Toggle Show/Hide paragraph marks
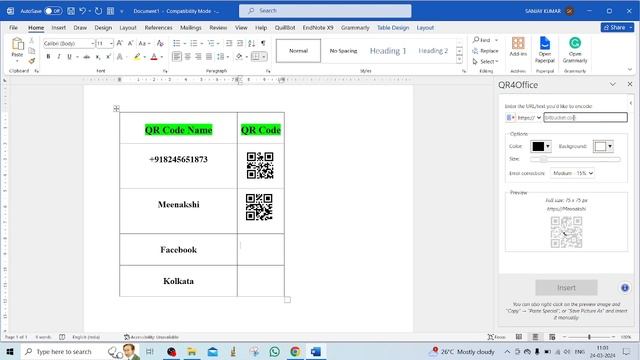640x360 pixels. pos(263,43)
